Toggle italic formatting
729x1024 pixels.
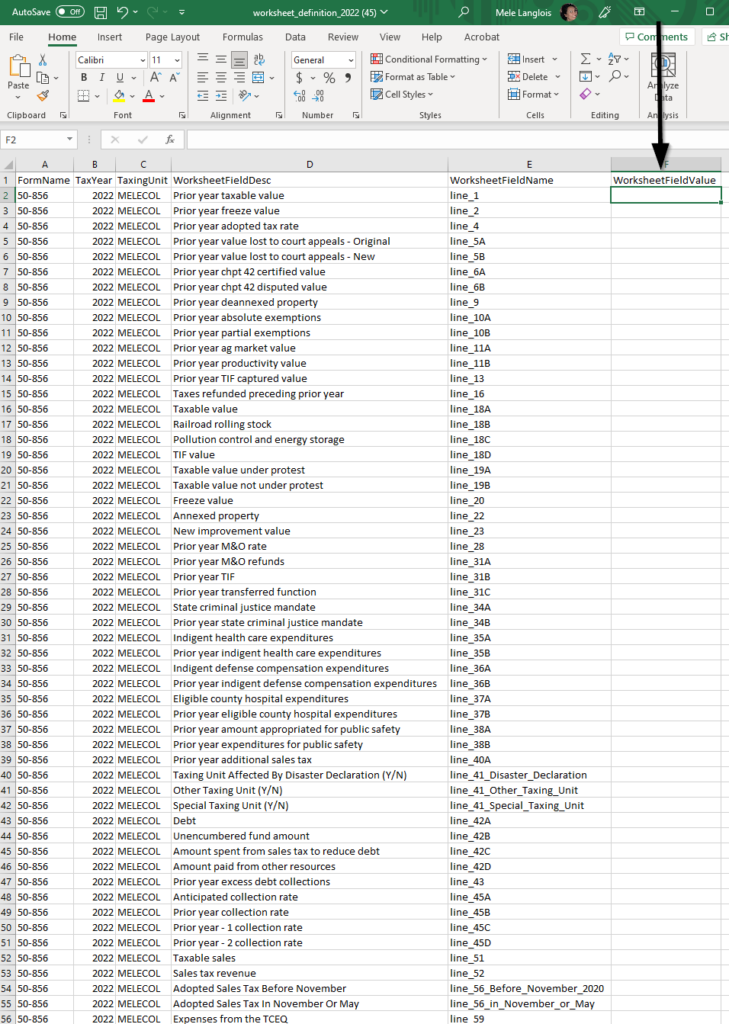(101, 78)
